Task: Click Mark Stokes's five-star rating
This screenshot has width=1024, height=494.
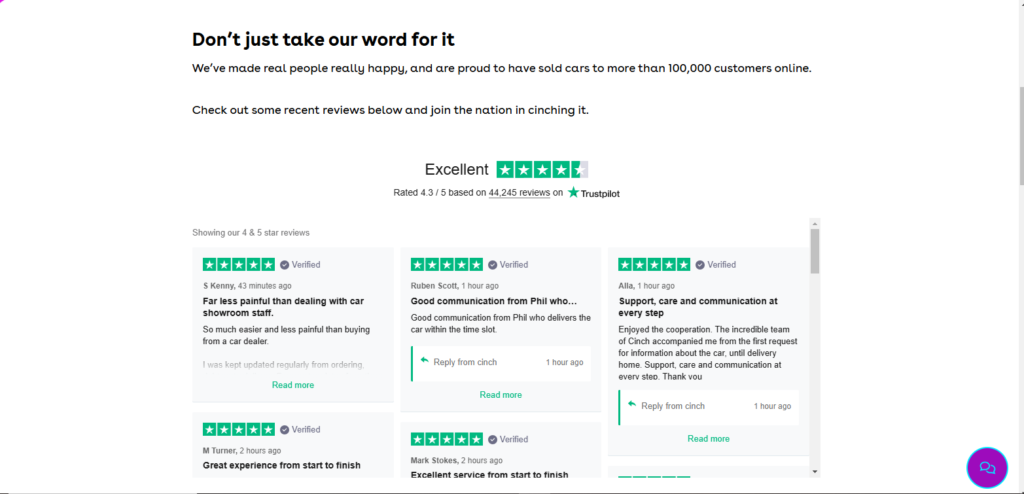Action: click(x=447, y=439)
